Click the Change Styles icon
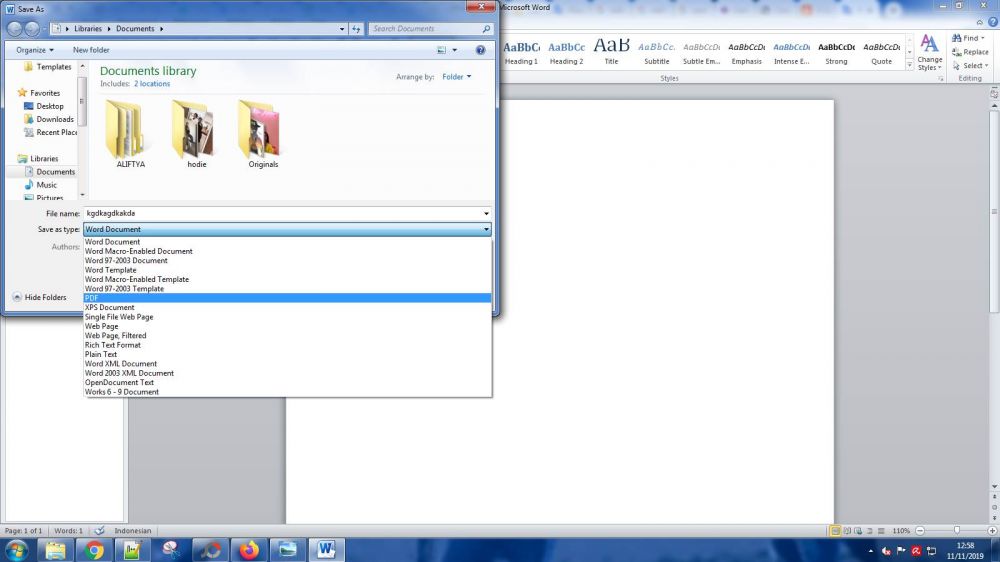The height and width of the screenshot is (562, 1000). [929, 49]
